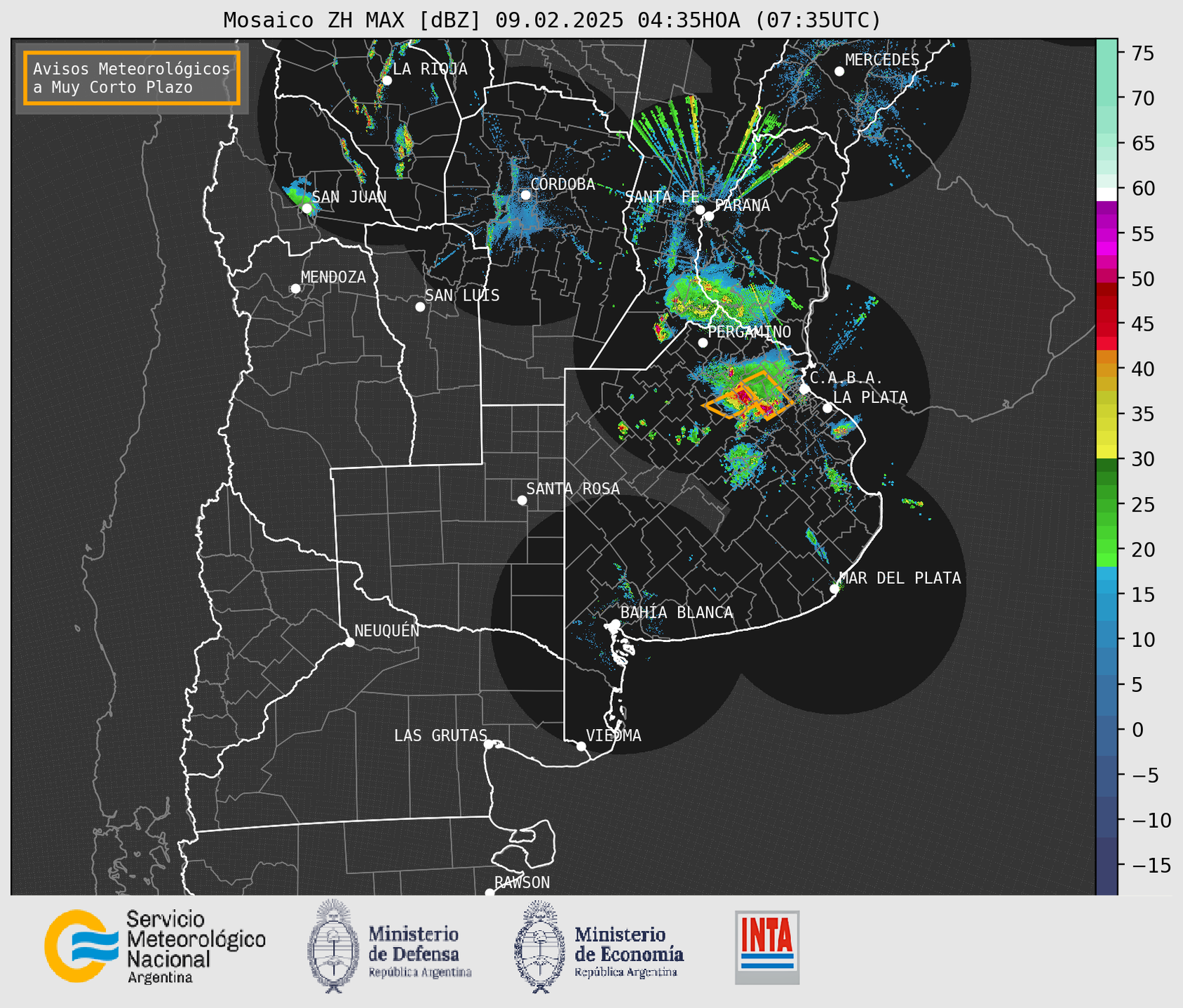
Task: Select the LA PLATA city marker
Action: click(827, 408)
